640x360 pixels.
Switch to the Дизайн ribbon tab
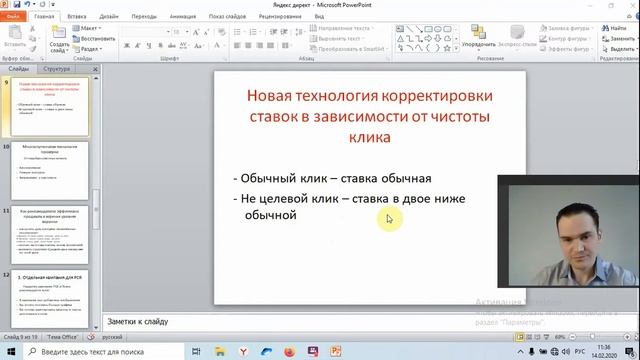pos(109,16)
